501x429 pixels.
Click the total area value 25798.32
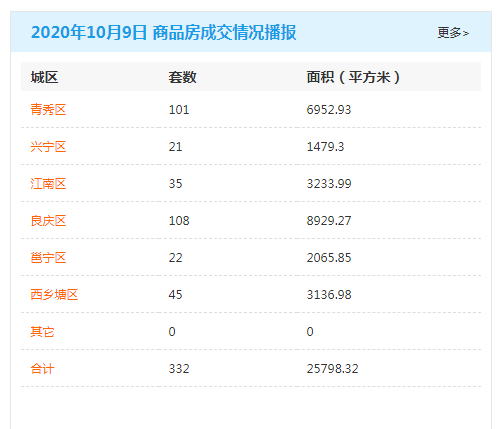332,369
